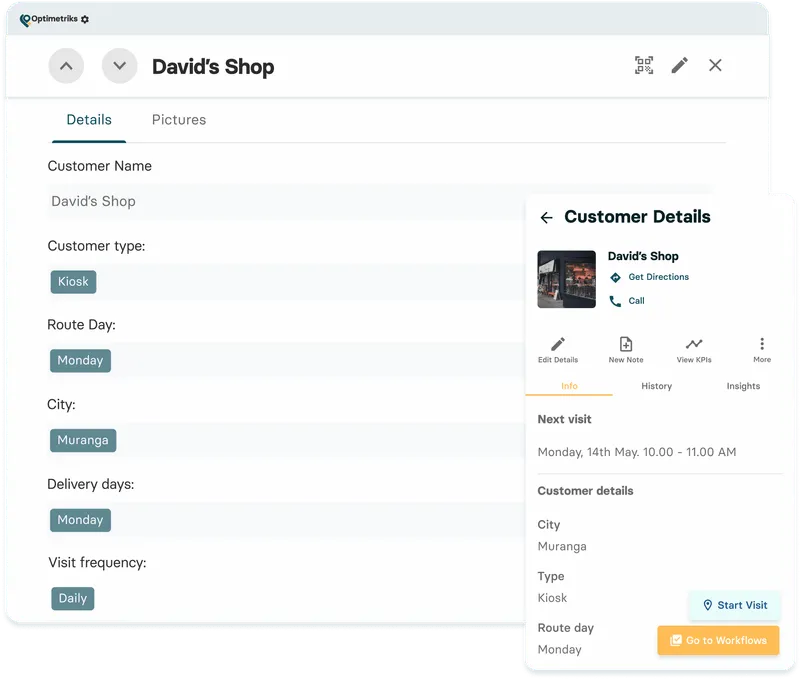Click the Delivery days Monday chip
The width and height of the screenshot is (800, 679).
pyautogui.click(x=80, y=520)
